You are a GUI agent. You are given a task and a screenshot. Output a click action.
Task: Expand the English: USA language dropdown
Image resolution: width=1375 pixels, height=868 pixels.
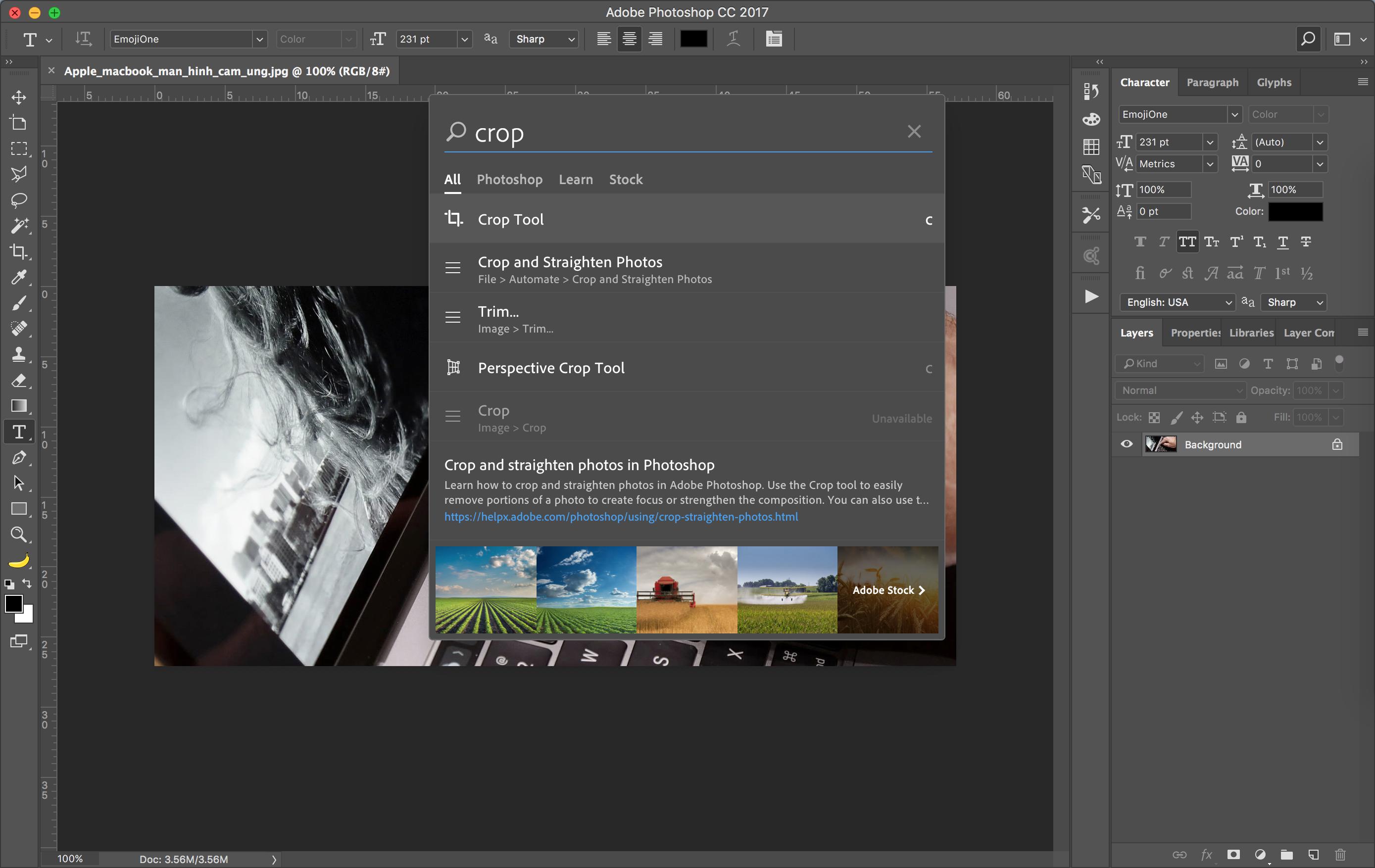coord(1177,302)
